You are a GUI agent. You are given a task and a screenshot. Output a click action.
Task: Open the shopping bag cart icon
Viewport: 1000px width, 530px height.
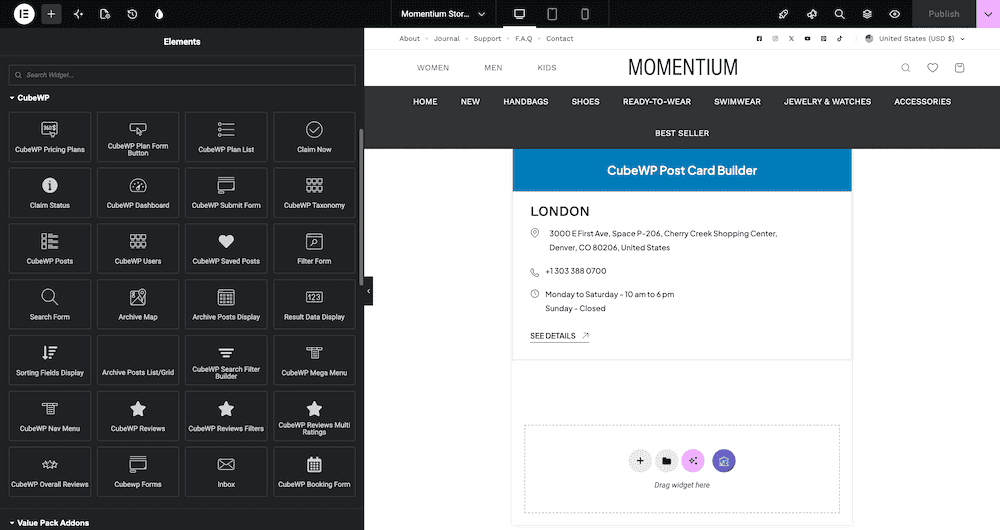(959, 68)
